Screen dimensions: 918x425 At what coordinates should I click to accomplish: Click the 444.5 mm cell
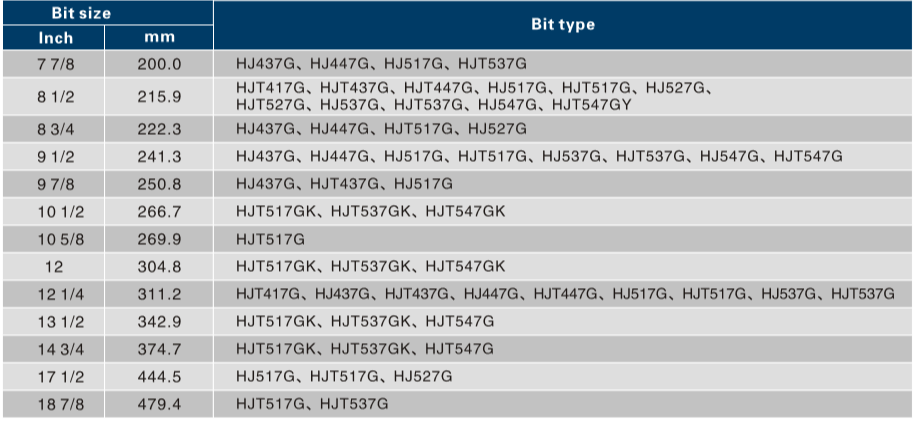(159, 376)
